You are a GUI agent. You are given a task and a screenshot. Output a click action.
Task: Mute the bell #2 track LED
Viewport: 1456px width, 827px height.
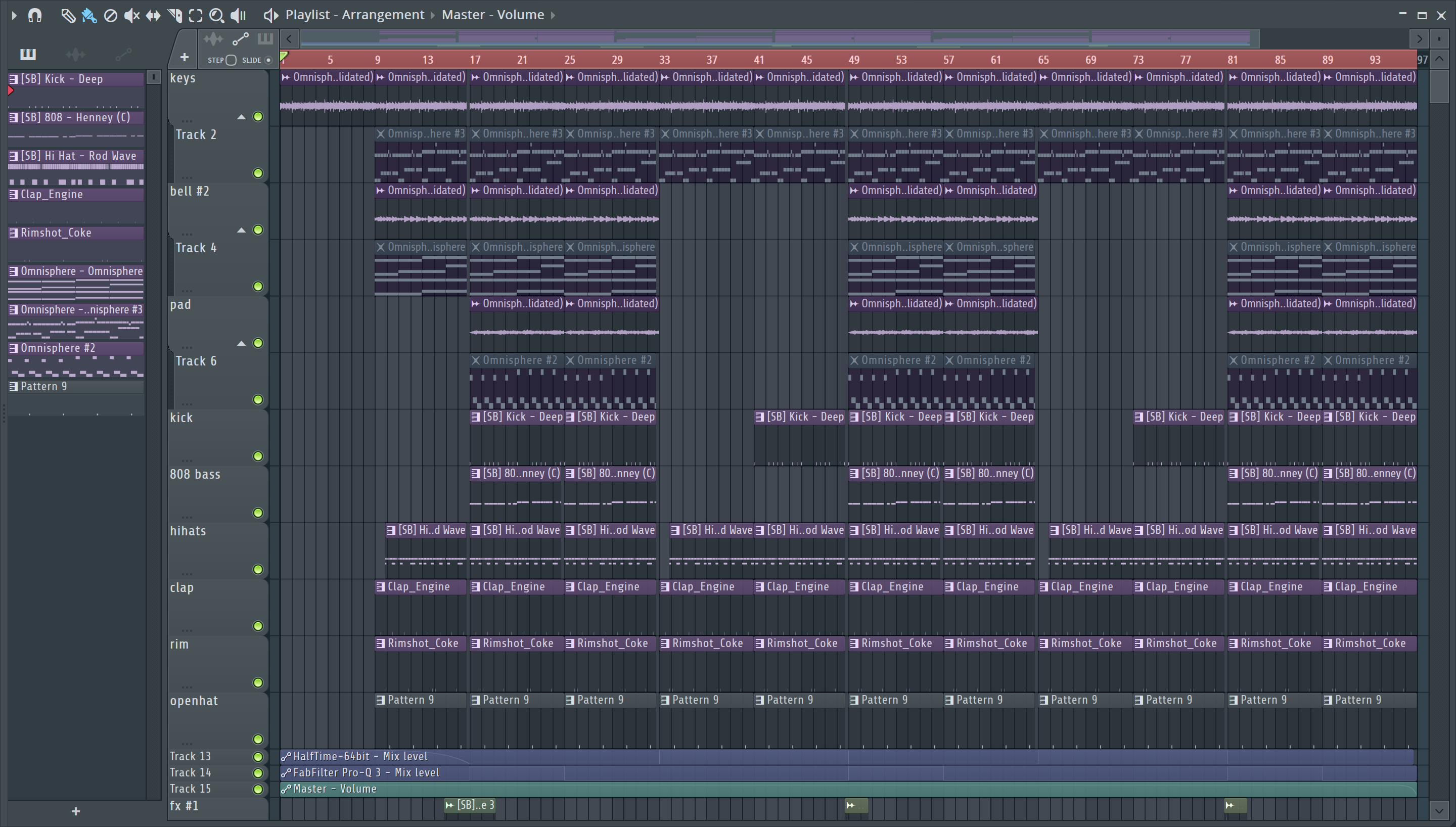[x=258, y=229]
